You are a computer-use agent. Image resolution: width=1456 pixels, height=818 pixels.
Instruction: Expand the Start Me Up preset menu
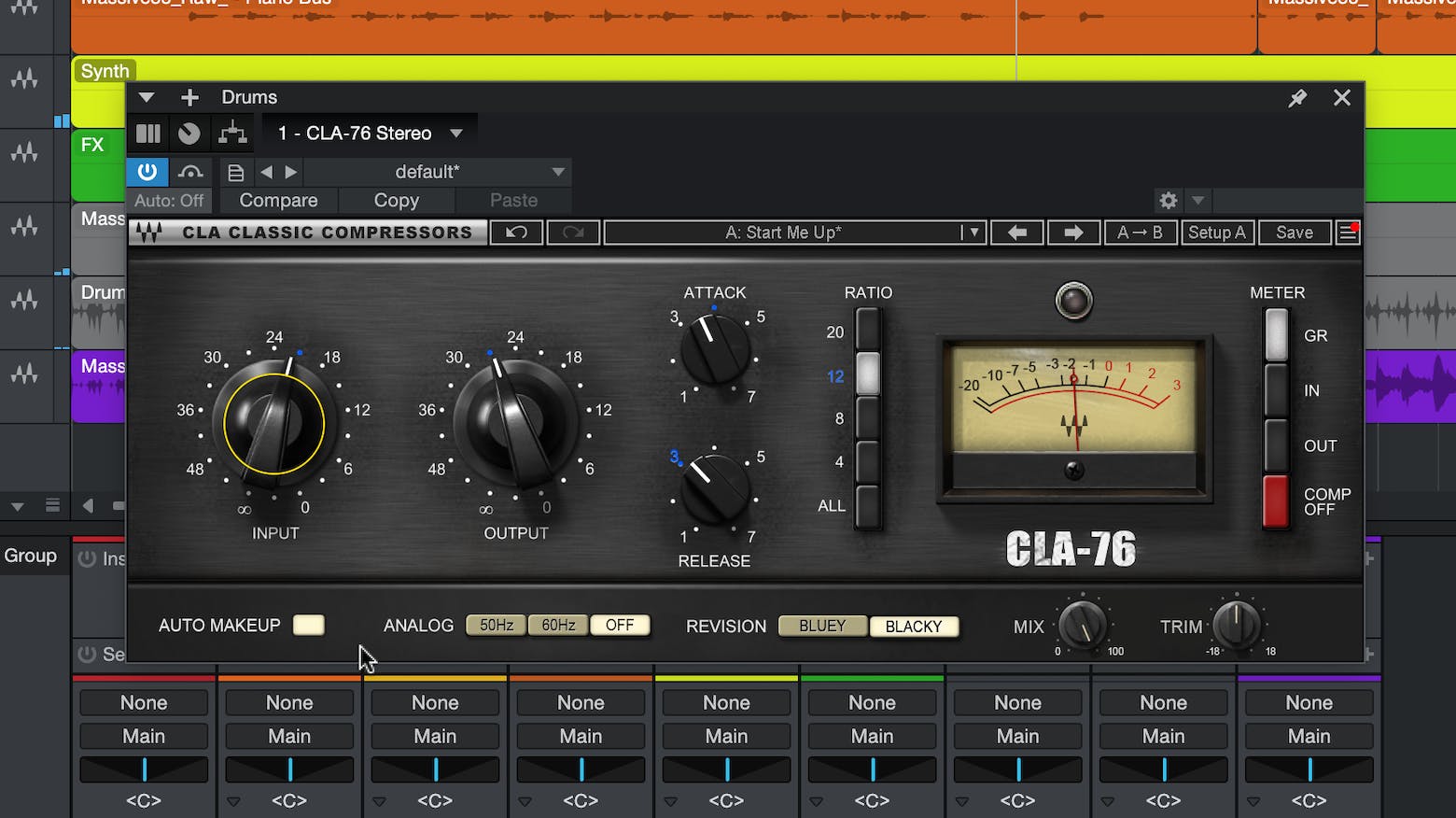pyautogui.click(x=973, y=233)
